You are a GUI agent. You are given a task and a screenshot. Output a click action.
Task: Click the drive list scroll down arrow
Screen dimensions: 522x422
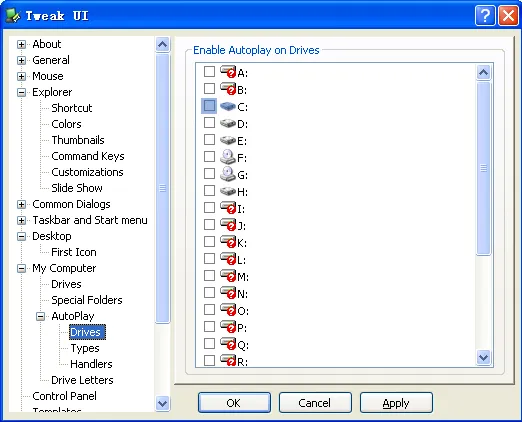click(x=483, y=358)
